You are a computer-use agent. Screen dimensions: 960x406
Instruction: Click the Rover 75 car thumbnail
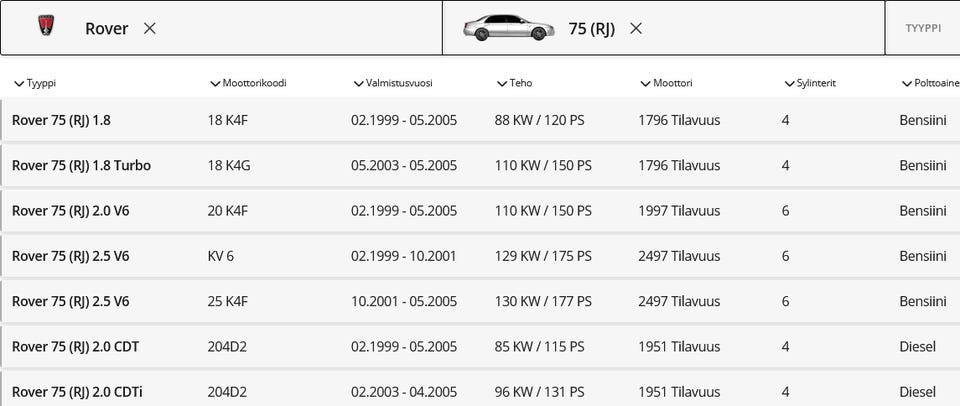pyautogui.click(x=509, y=28)
